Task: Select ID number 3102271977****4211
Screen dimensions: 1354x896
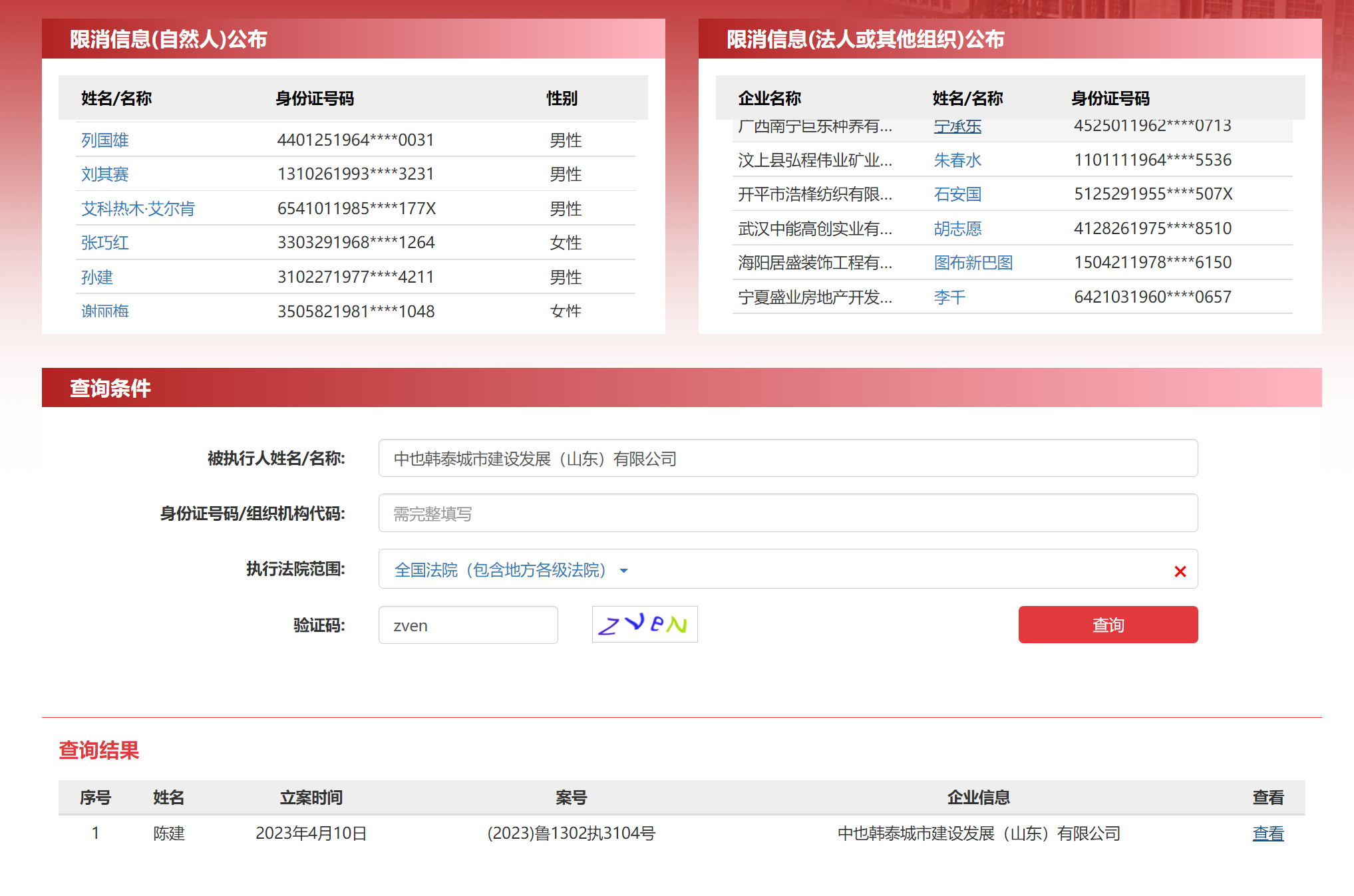Action: [356, 277]
